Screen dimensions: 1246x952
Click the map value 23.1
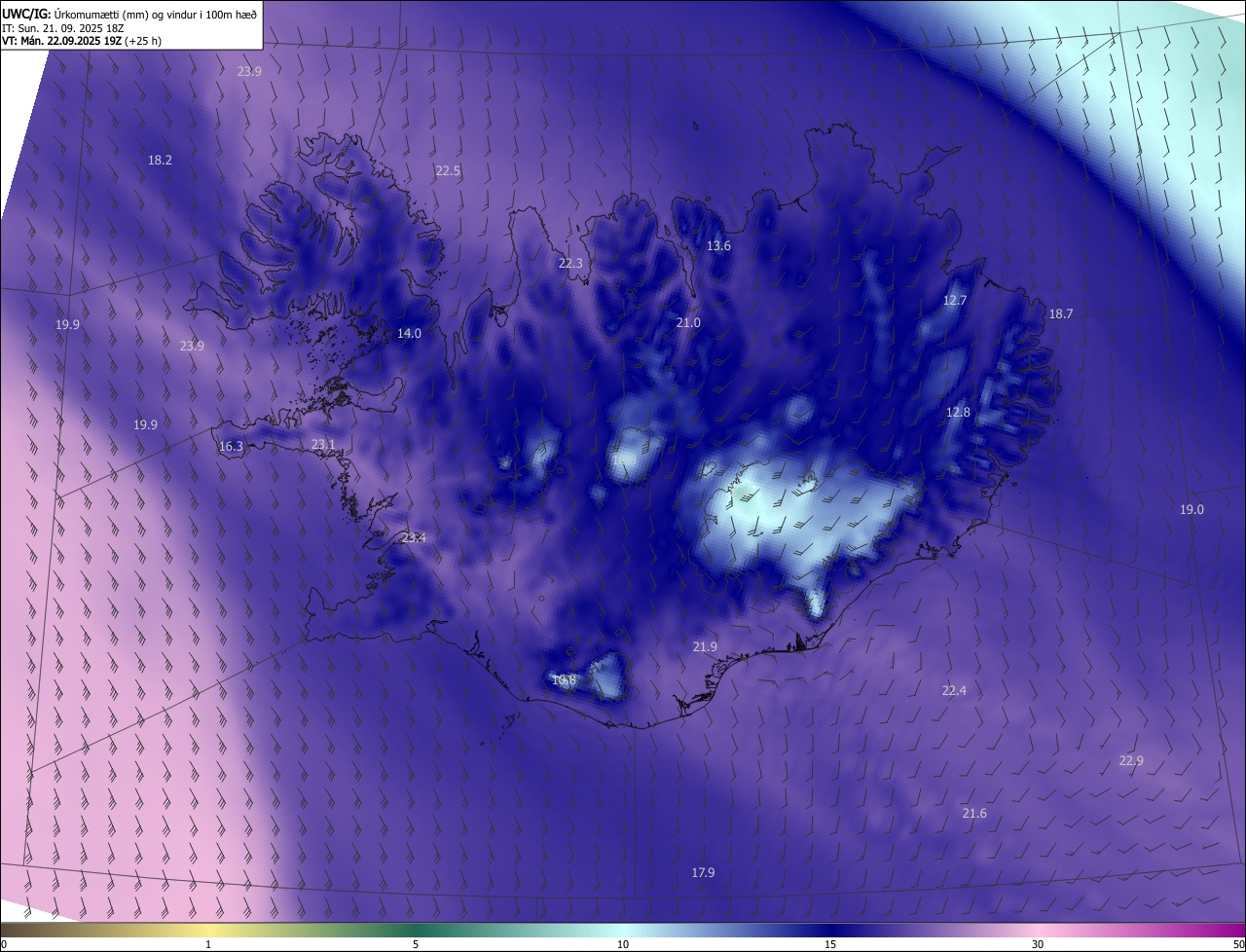(x=323, y=444)
